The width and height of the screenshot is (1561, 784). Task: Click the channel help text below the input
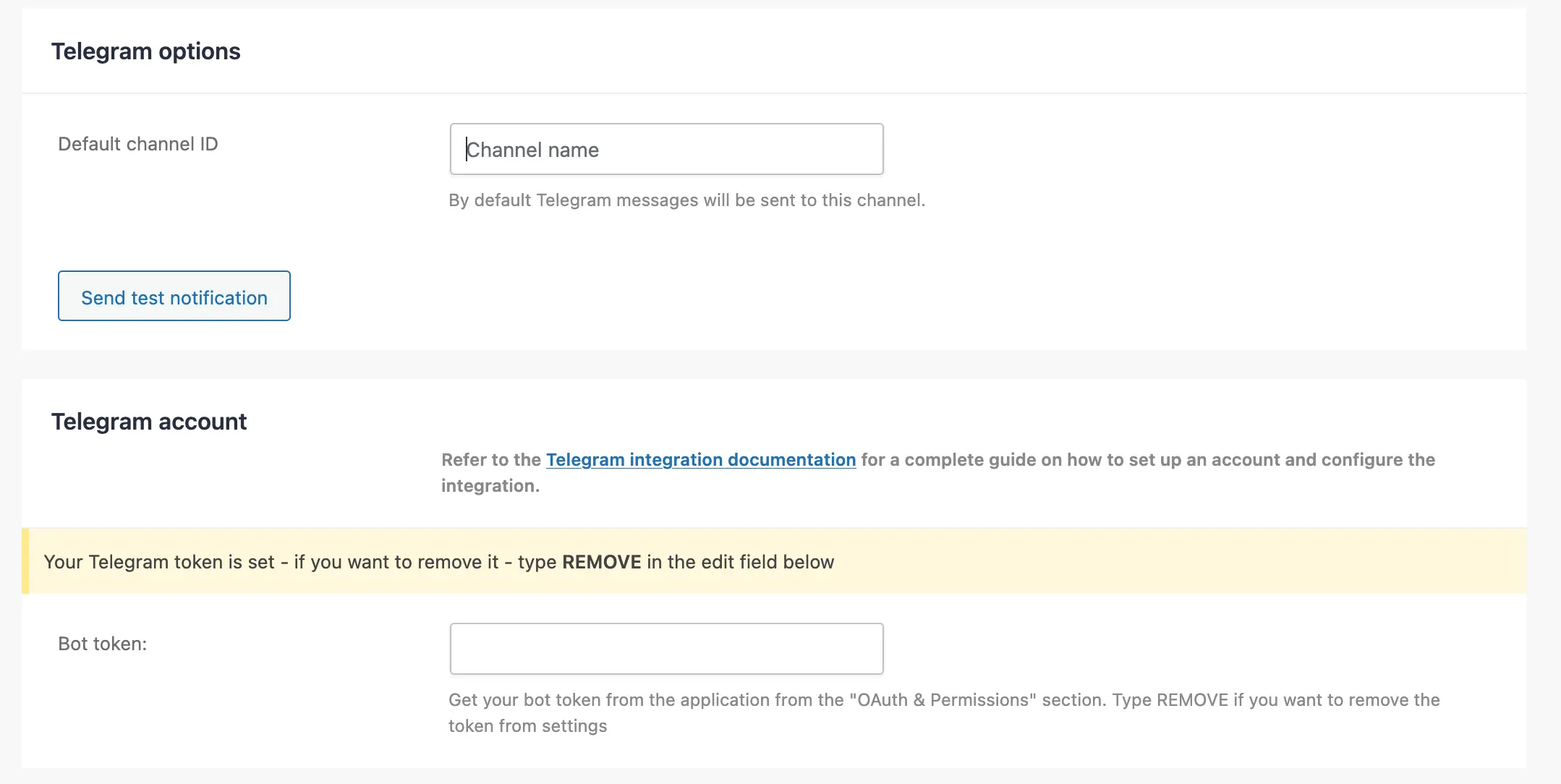[x=686, y=200]
